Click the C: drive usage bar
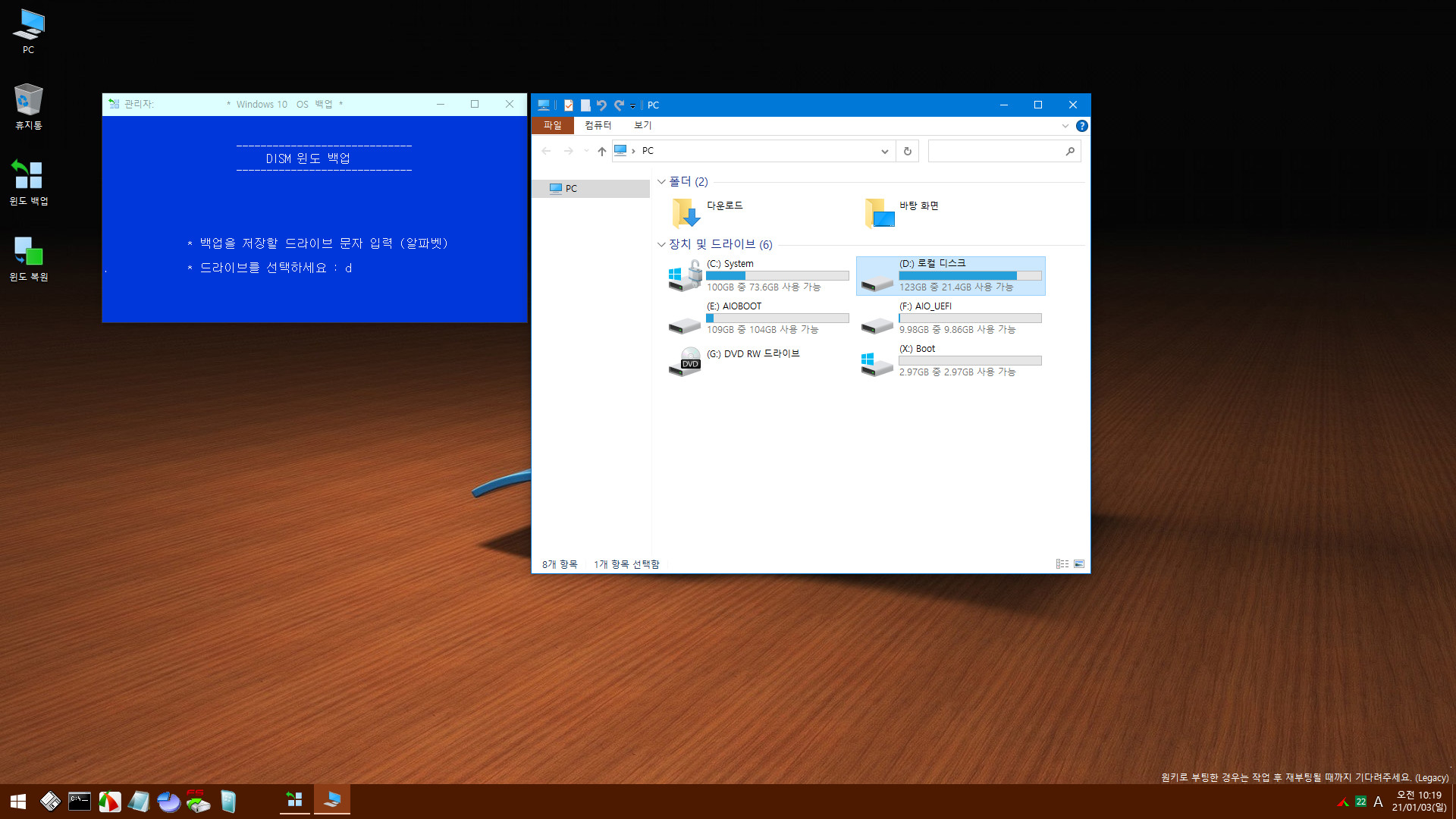 [777, 276]
